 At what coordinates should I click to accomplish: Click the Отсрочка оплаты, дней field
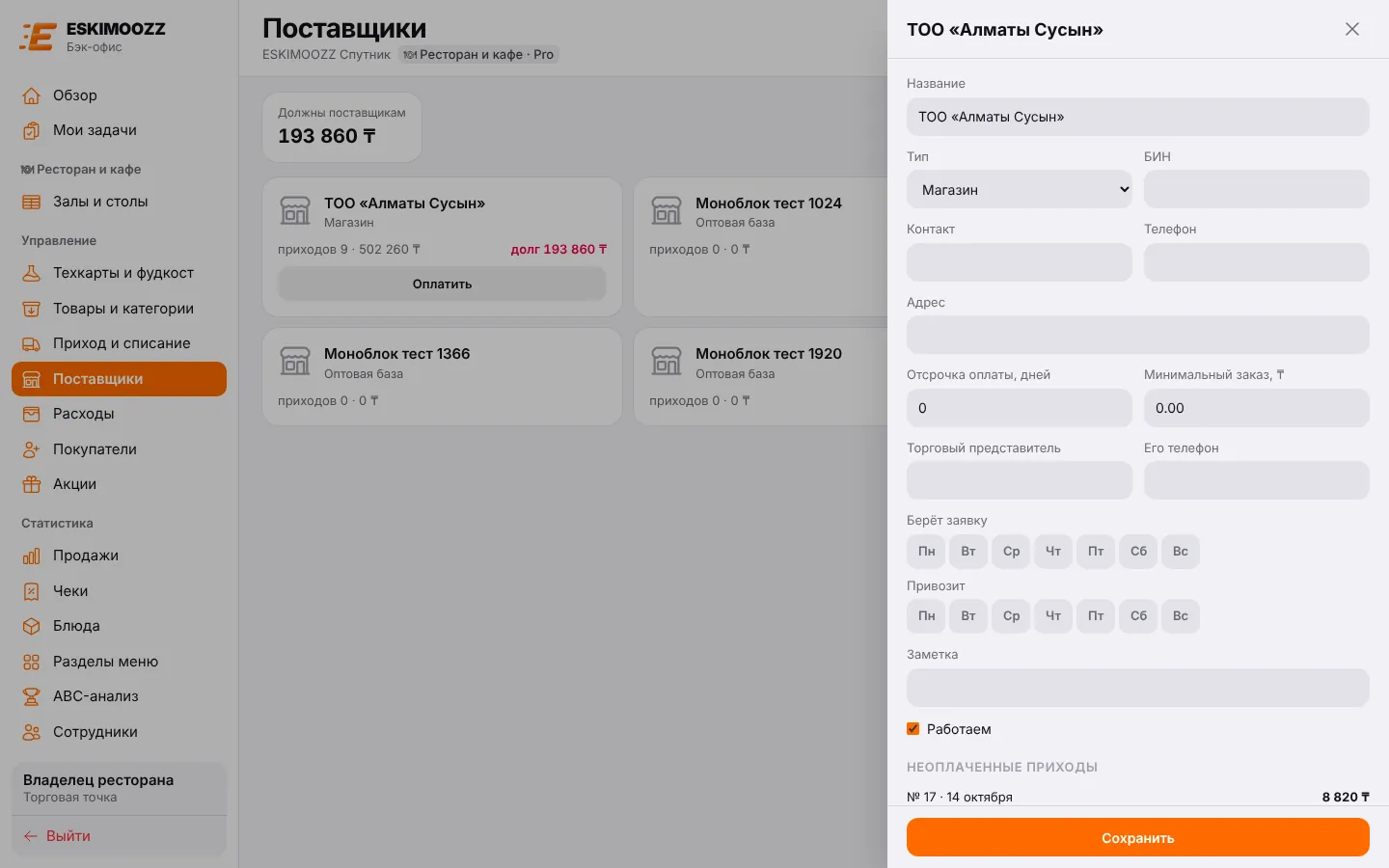(x=1020, y=408)
